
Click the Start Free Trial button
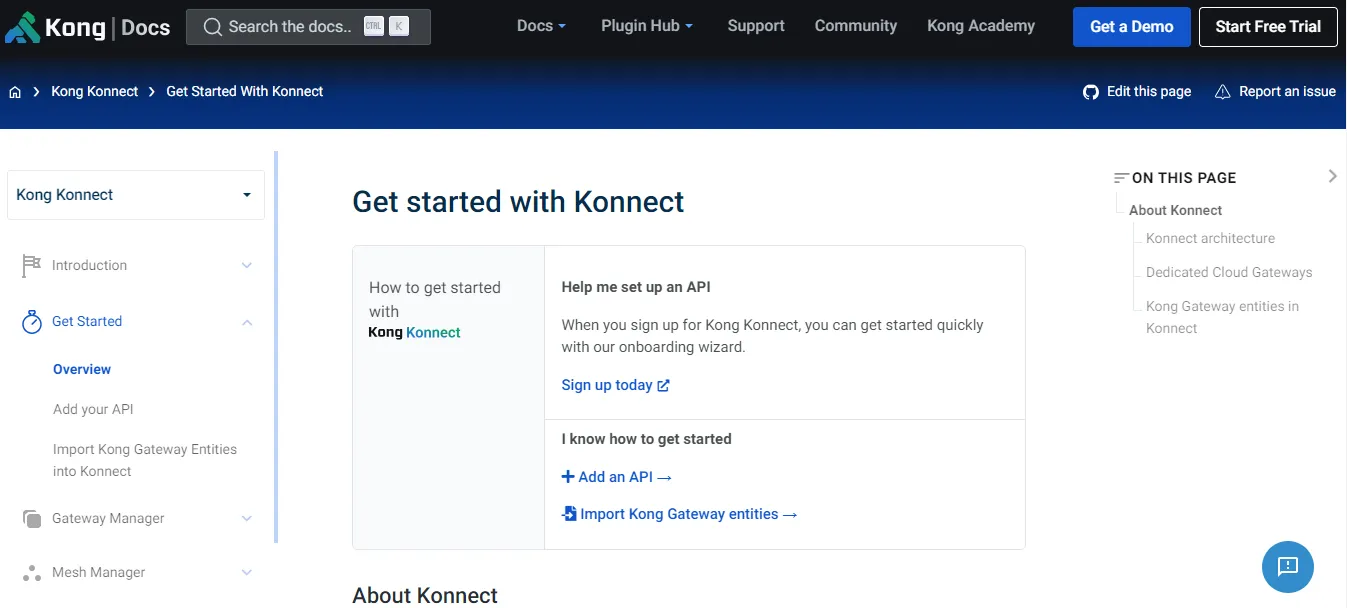click(1268, 27)
